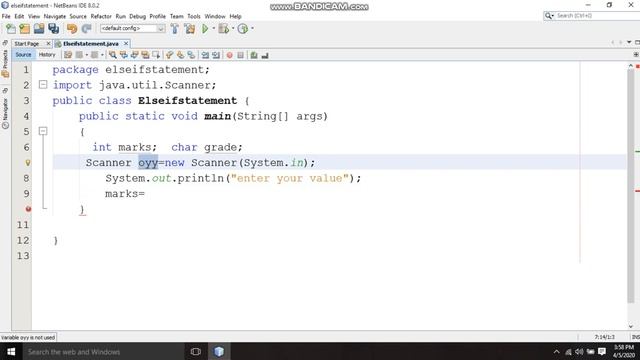Switch to the Start Page tab
The image size is (640, 360).
pos(27,43)
